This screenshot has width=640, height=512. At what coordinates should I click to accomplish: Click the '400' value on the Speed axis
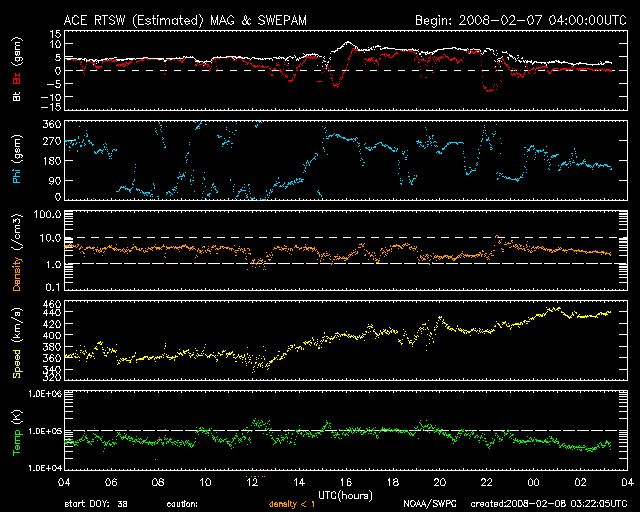coord(52,335)
